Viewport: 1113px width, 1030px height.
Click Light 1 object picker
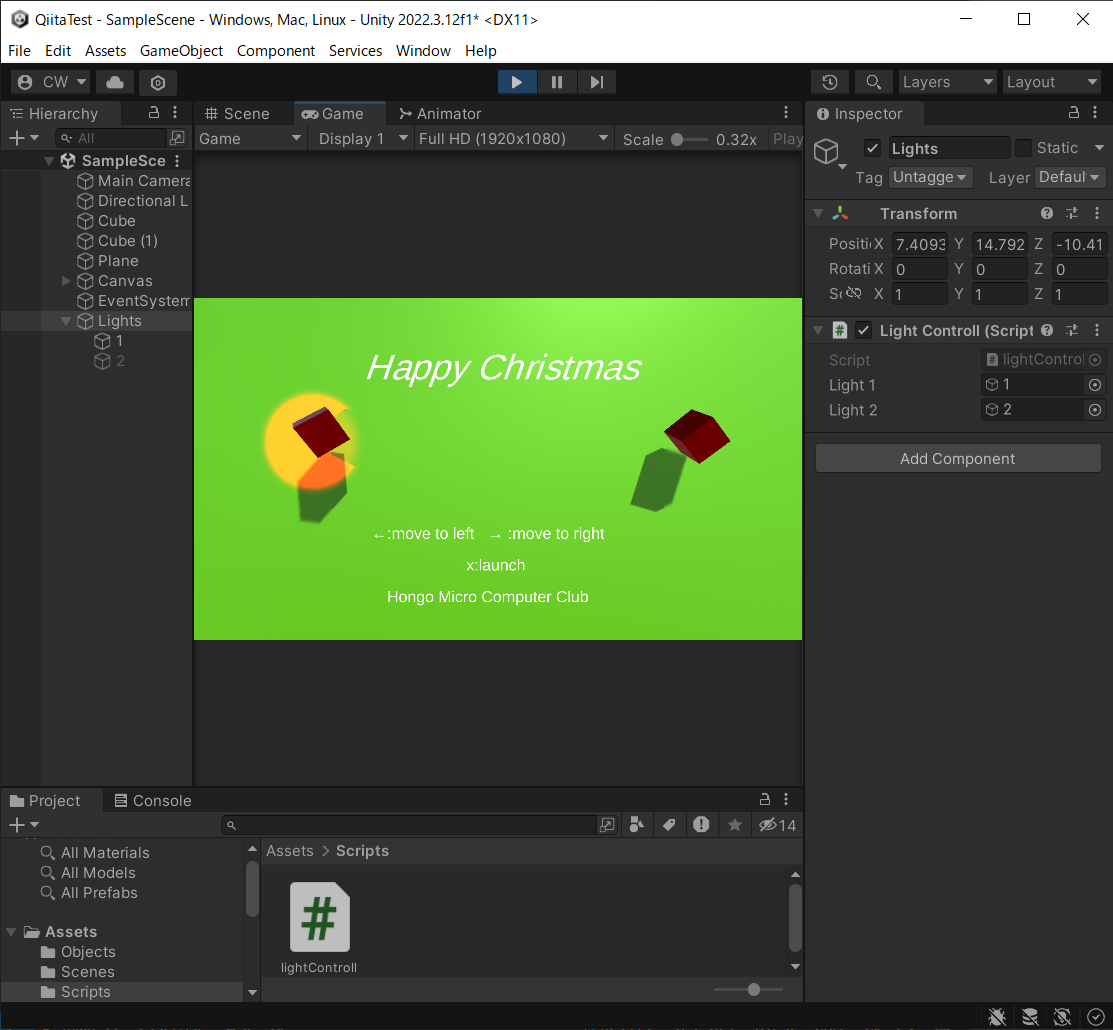[1095, 385]
